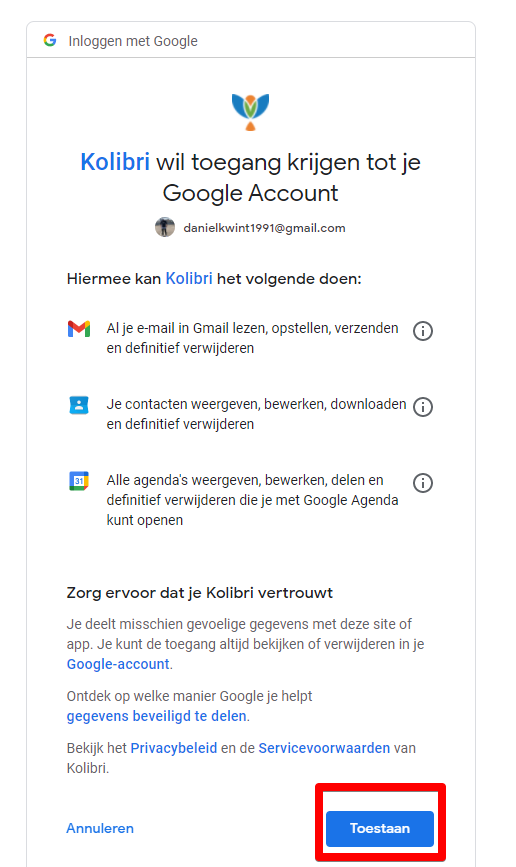The image size is (516, 867).
Task: Open info icon for contacts permission
Action: pos(423,407)
